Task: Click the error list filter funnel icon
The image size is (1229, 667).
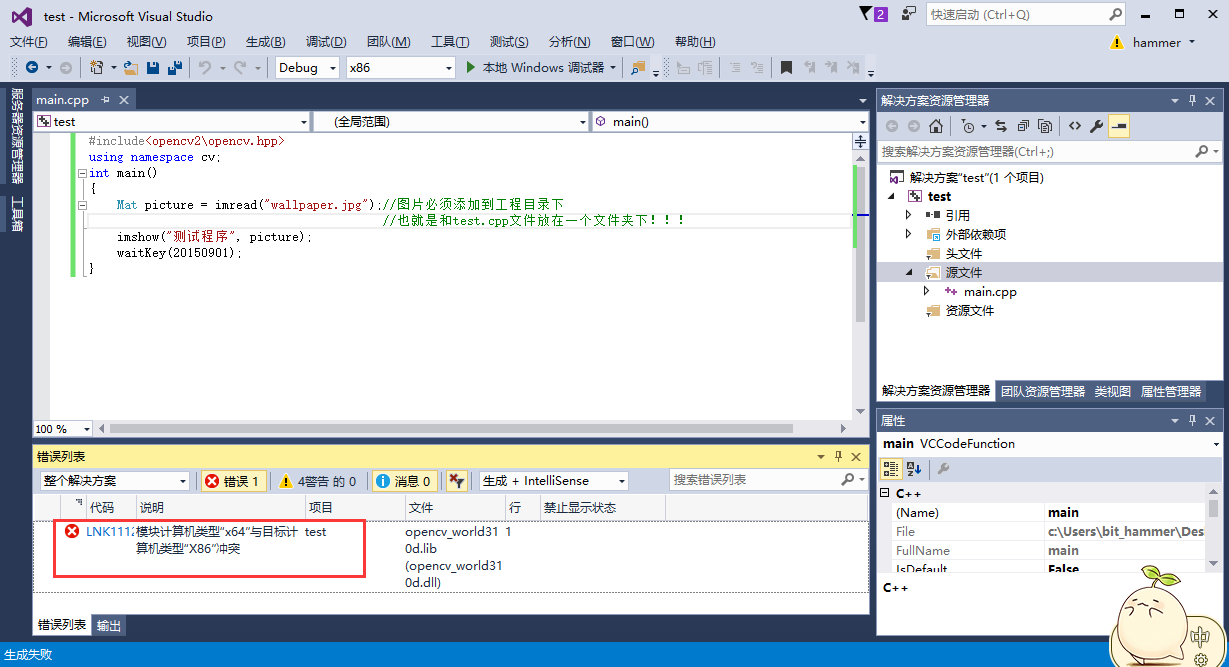Action: (x=456, y=481)
